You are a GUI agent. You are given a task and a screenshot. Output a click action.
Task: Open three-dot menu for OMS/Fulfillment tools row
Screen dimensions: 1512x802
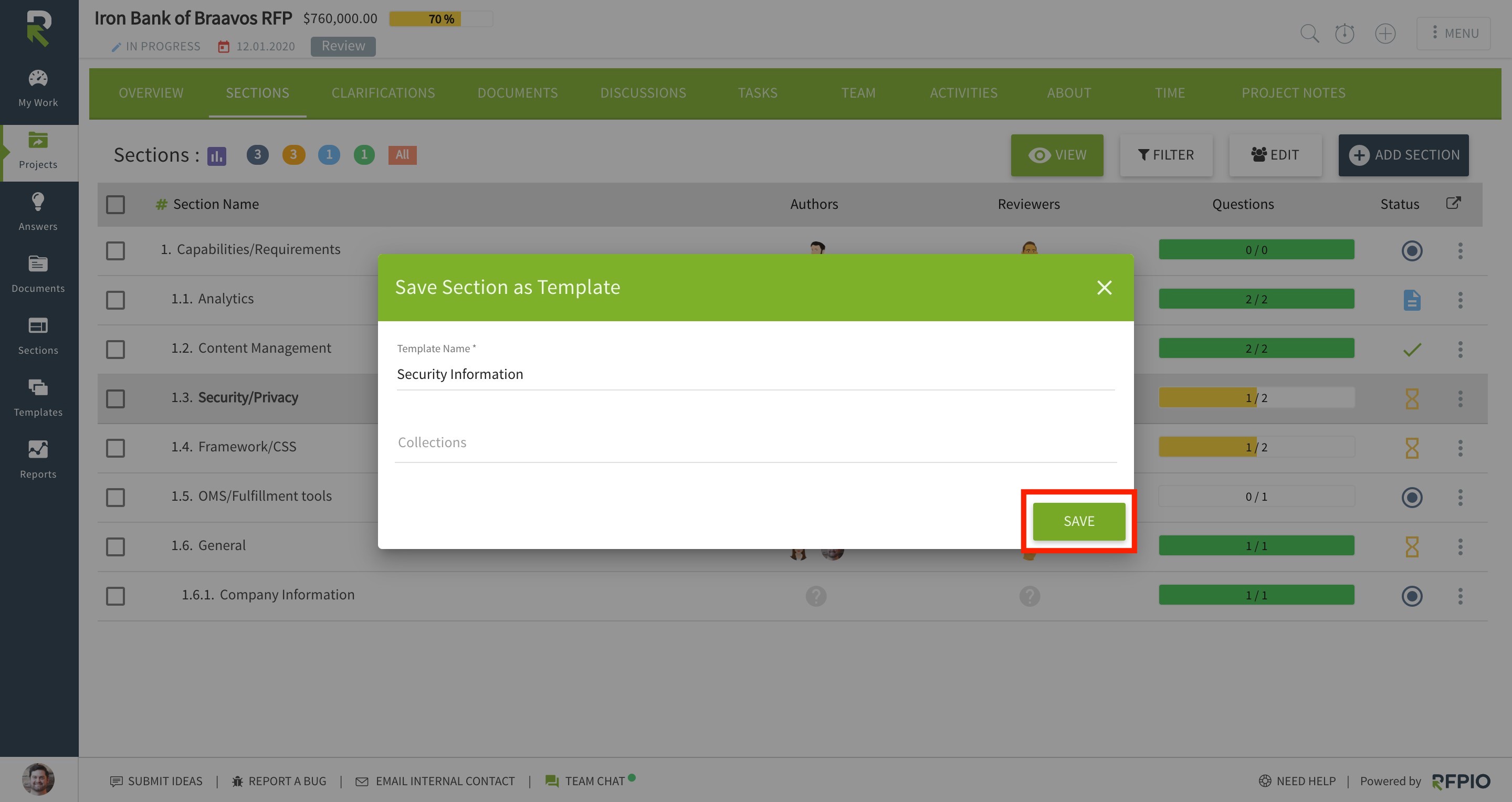tap(1461, 497)
